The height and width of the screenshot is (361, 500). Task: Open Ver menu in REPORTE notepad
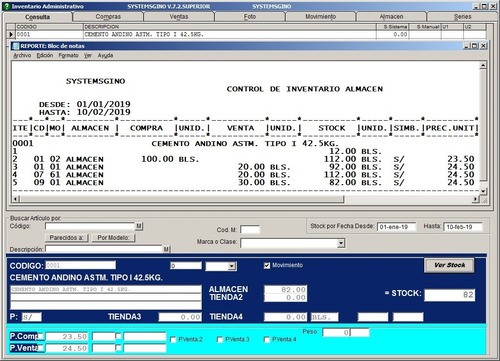[88, 55]
